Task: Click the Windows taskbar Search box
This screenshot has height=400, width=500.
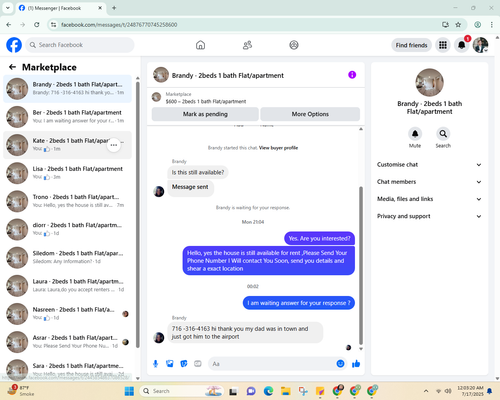Action: pos(182,391)
